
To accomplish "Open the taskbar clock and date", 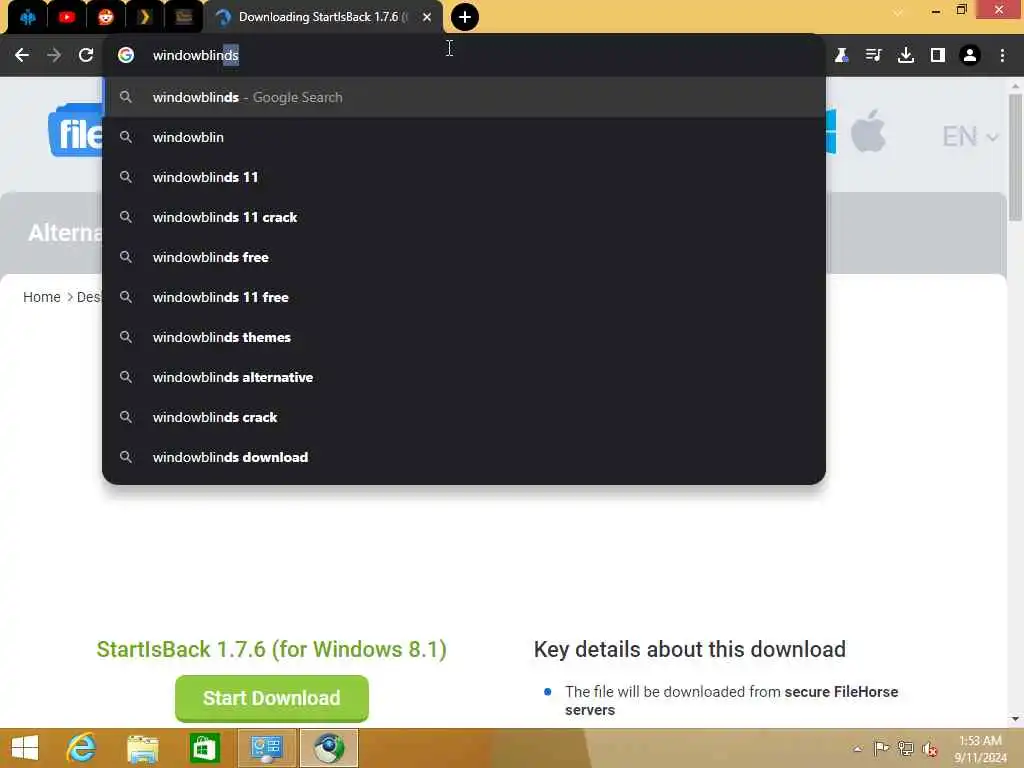I will point(980,749).
